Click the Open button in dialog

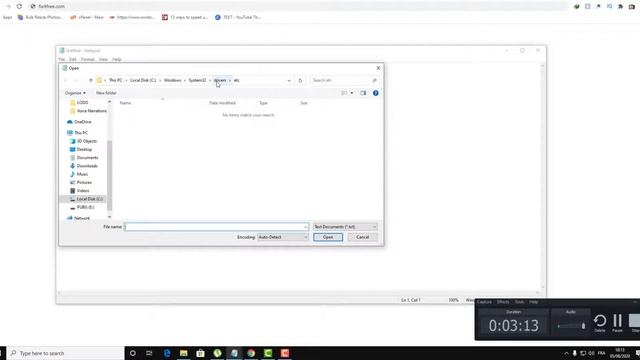(328, 237)
